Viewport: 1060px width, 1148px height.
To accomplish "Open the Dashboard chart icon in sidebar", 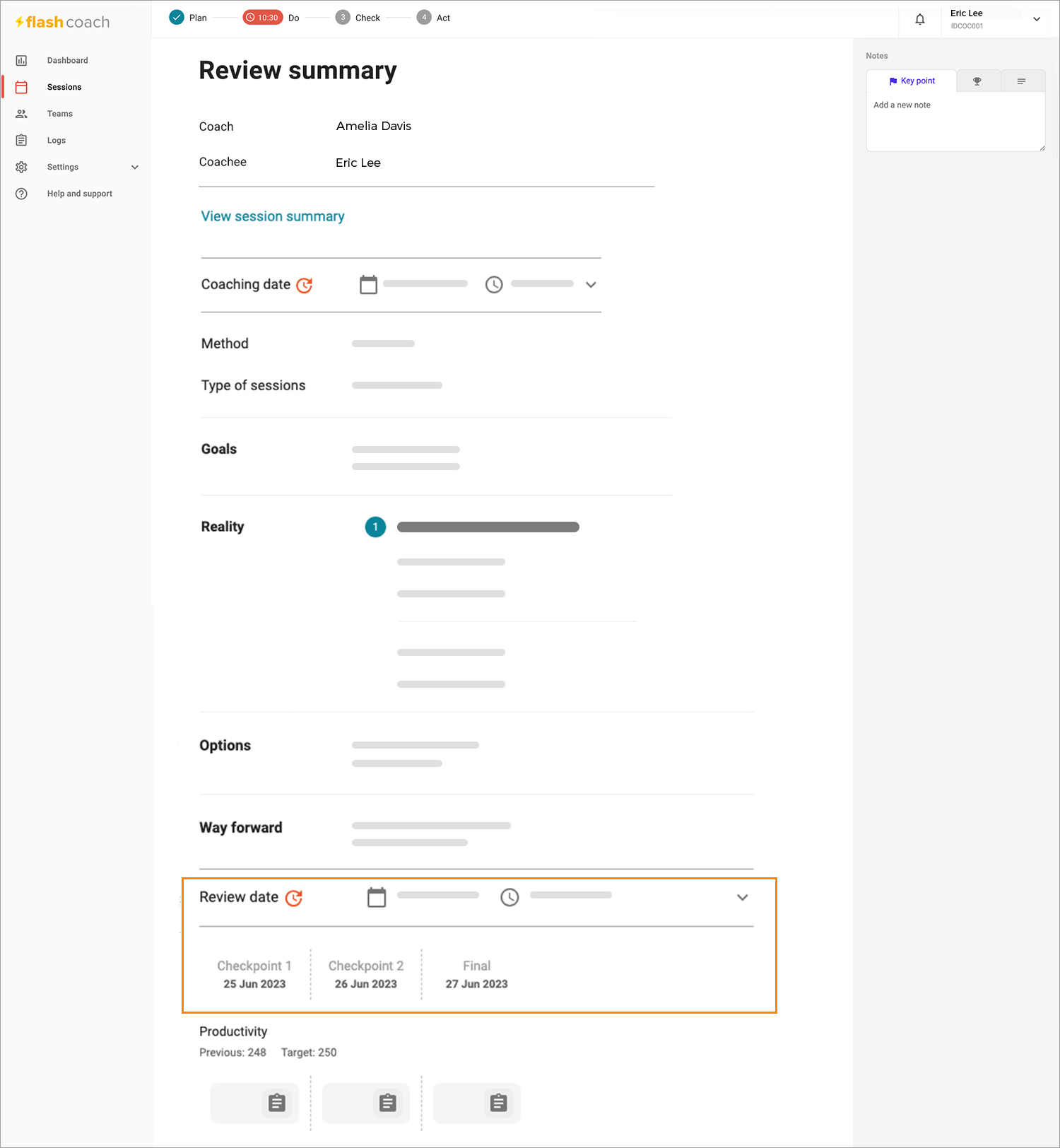I will point(21,61).
